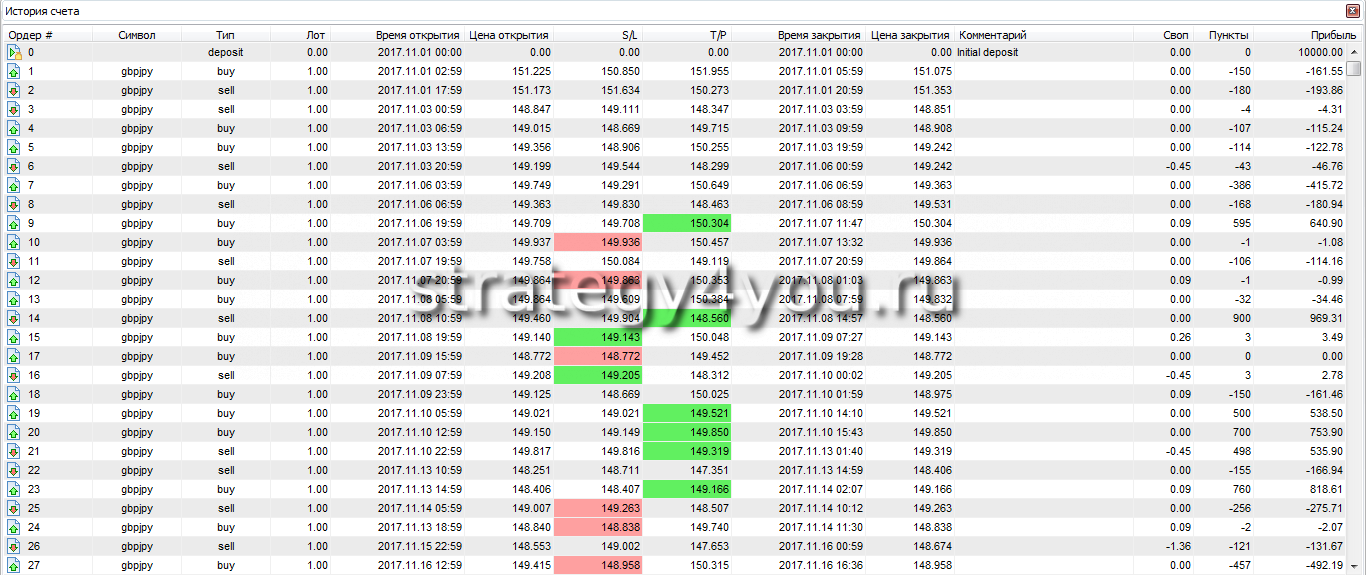Click the deposit icon for order 0
This screenshot has height=575, width=1366.
[x=14, y=53]
